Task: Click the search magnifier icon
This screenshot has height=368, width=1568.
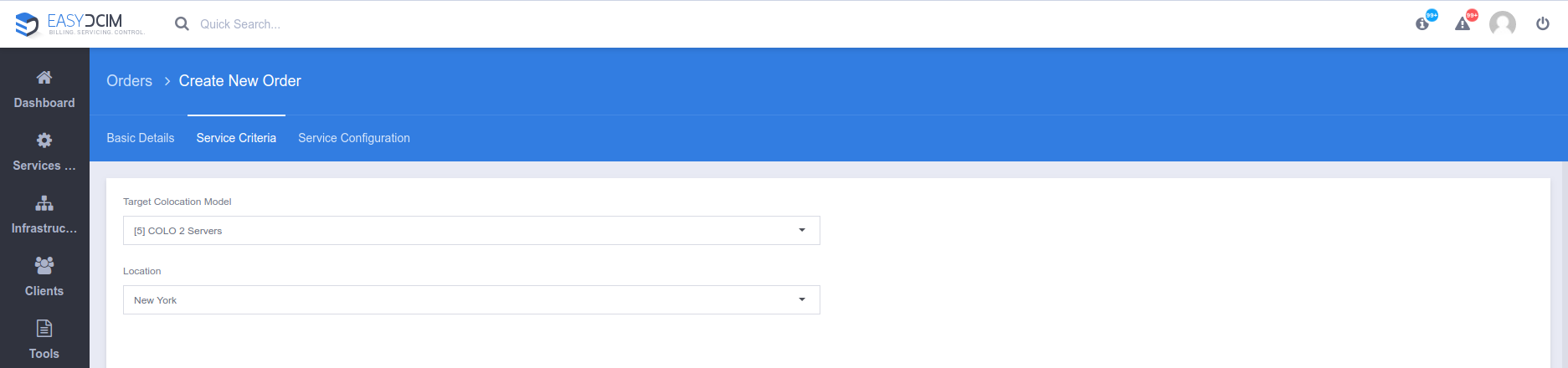Action: (182, 24)
